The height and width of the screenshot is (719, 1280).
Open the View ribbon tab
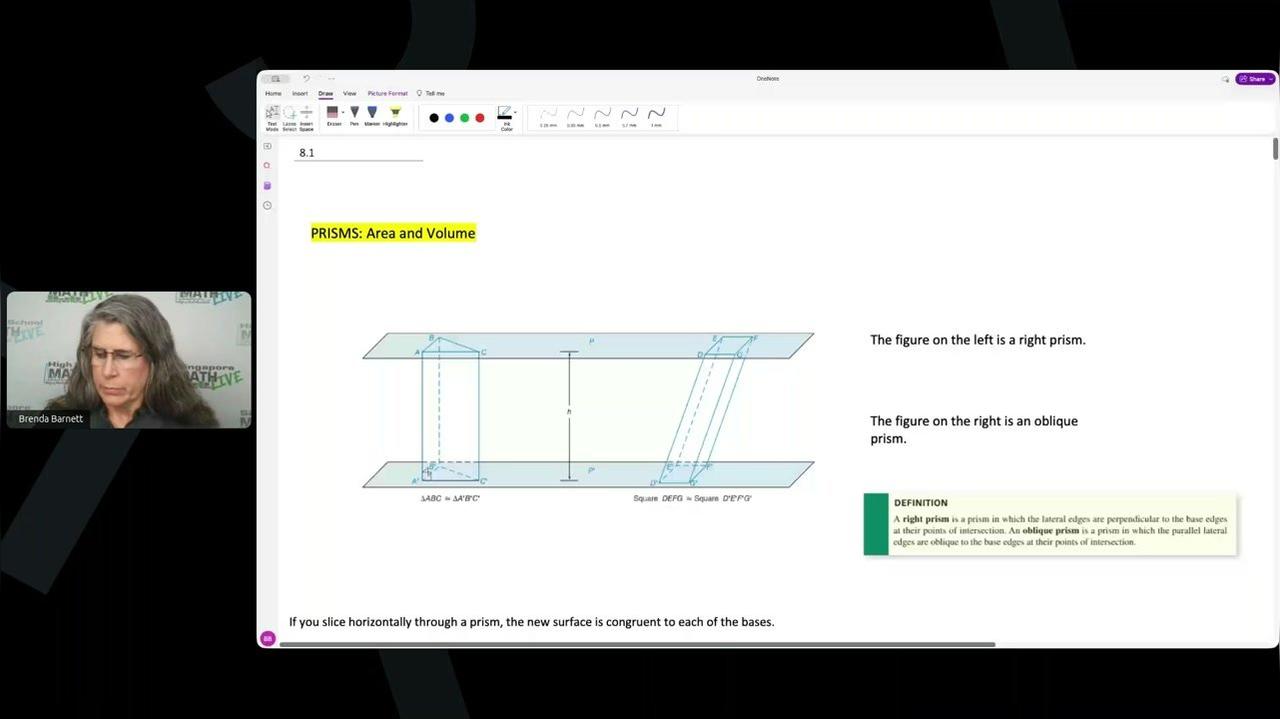[349, 93]
